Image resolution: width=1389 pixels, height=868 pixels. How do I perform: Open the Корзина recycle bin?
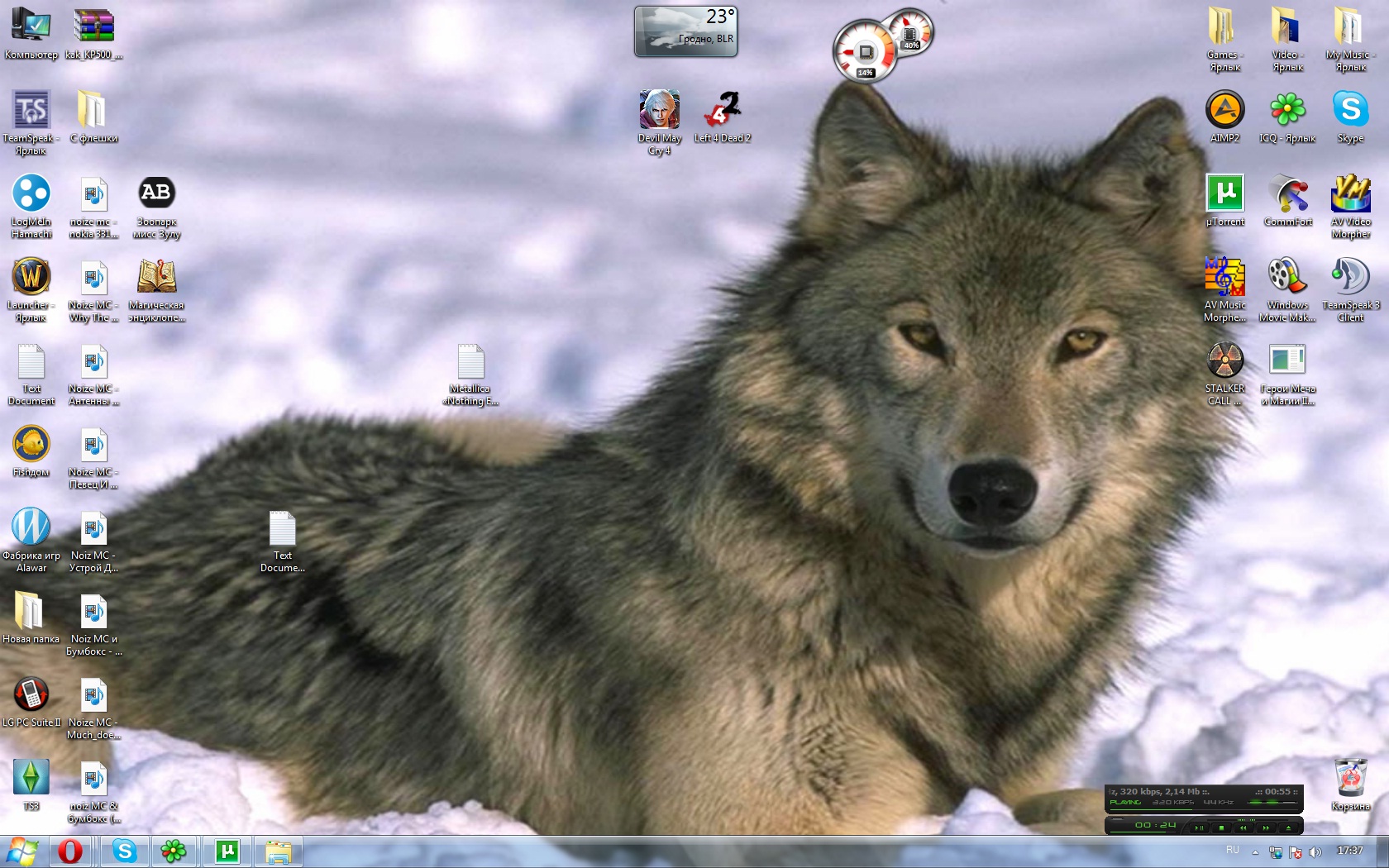(x=1350, y=778)
